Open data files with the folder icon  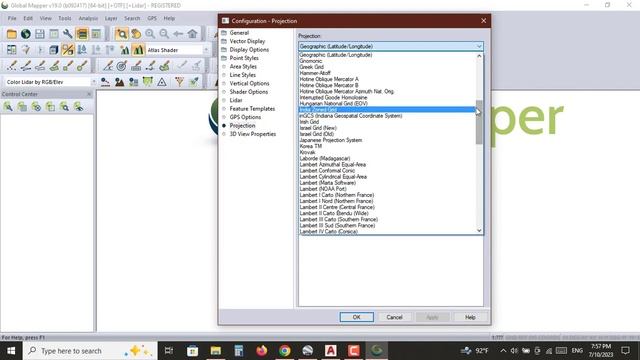pos(11,34)
